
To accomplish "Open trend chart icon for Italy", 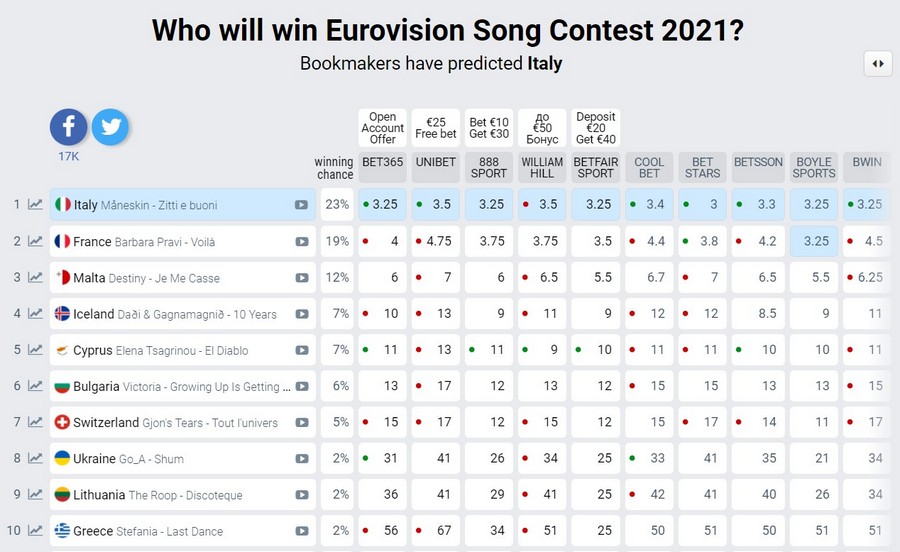I will 35,205.
